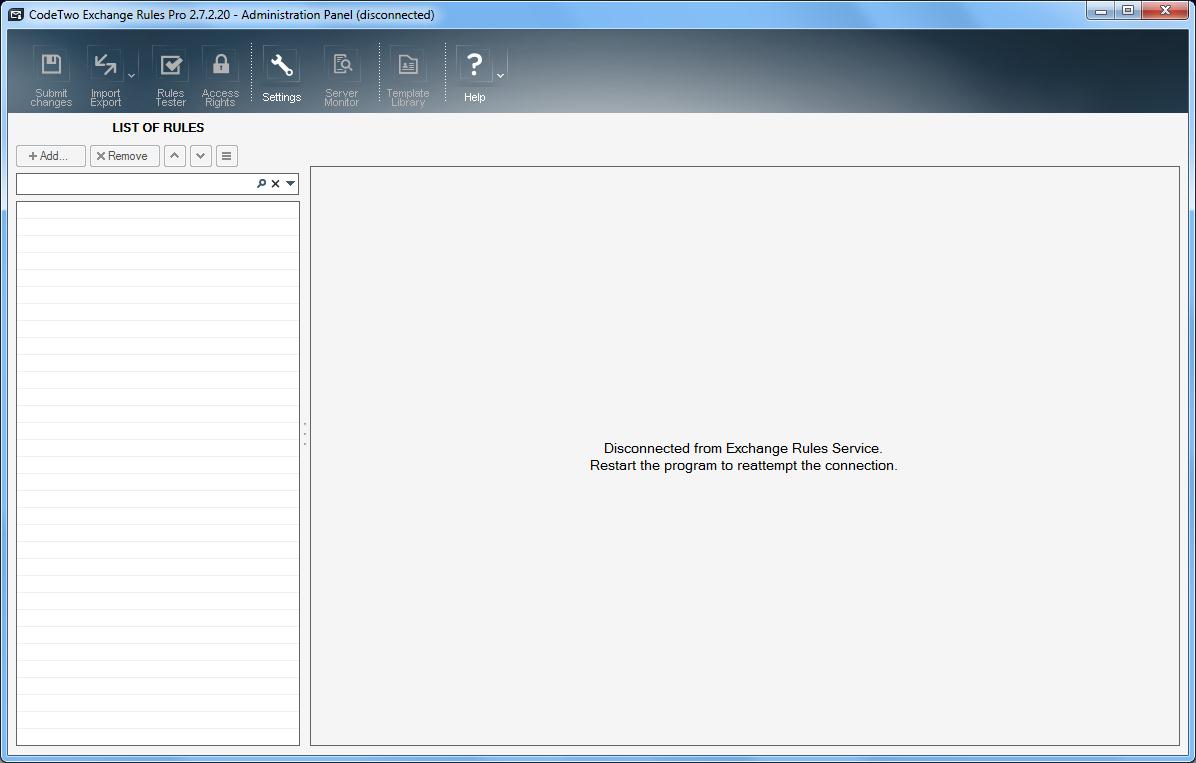The height and width of the screenshot is (763, 1196).
Task: Open the rules list options menu icon
Action: tap(227, 156)
